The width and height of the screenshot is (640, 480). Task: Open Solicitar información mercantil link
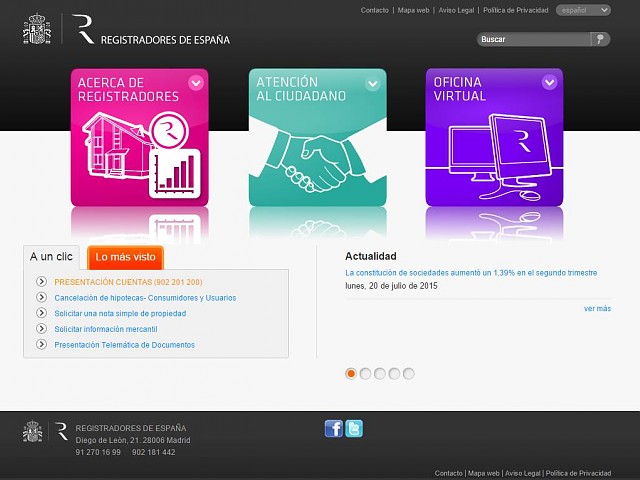(x=106, y=329)
